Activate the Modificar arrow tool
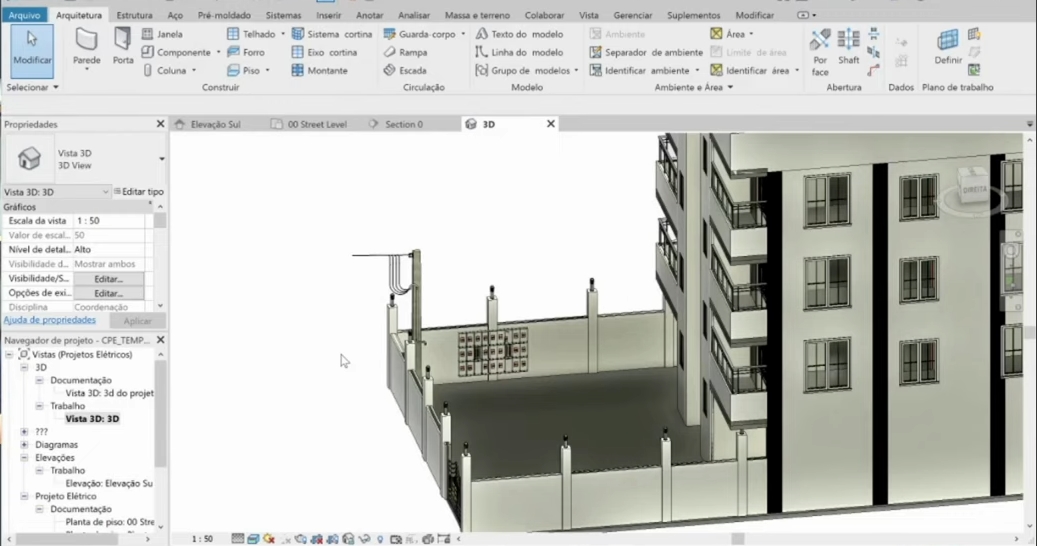This screenshot has width=1037, height=546. (32, 47)
